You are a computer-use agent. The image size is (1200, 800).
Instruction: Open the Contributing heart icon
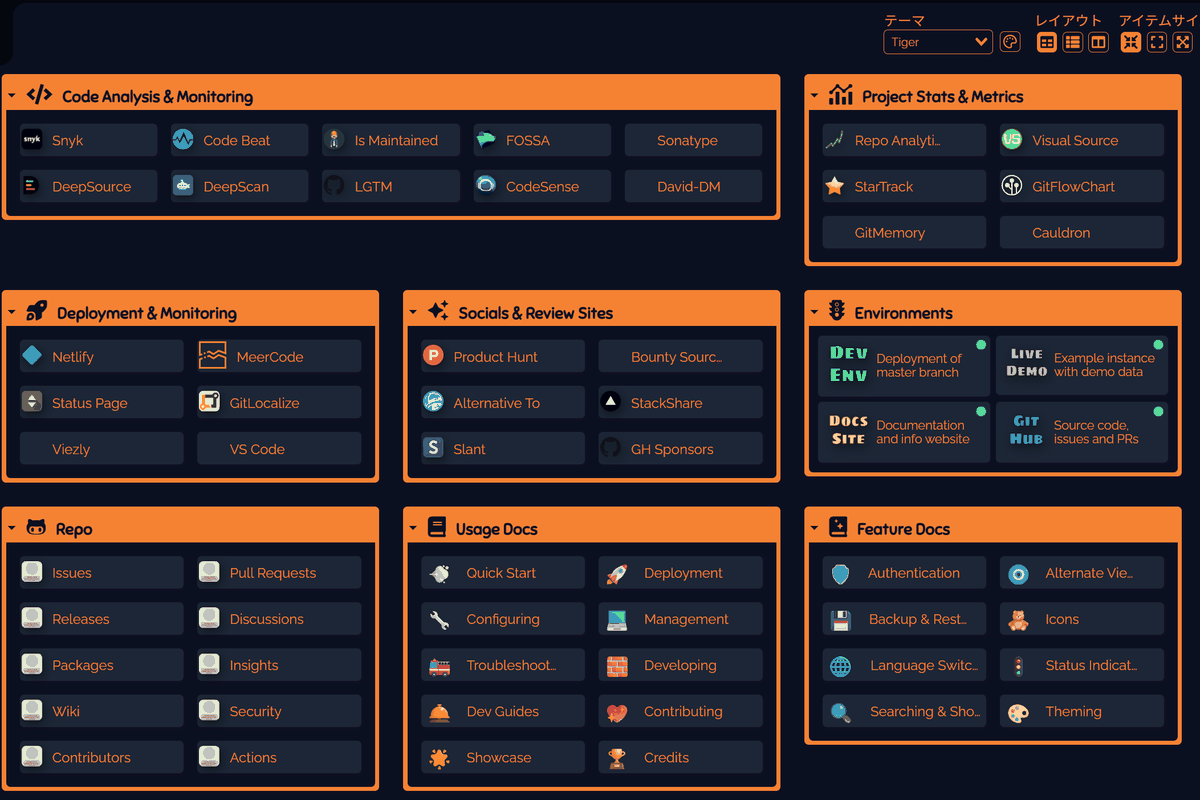click(617, 711)
